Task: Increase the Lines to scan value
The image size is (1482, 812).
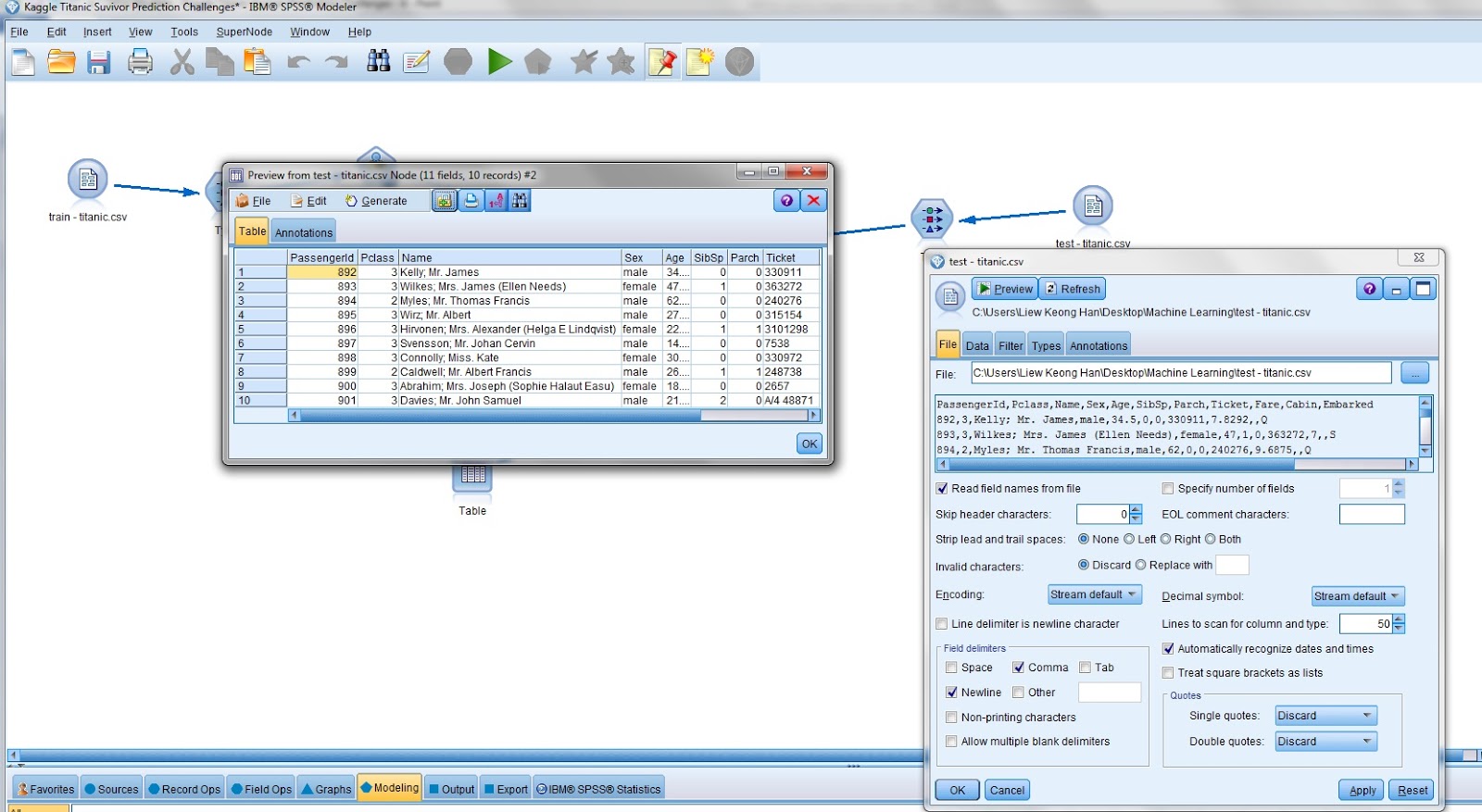Action: [1399, 619]
